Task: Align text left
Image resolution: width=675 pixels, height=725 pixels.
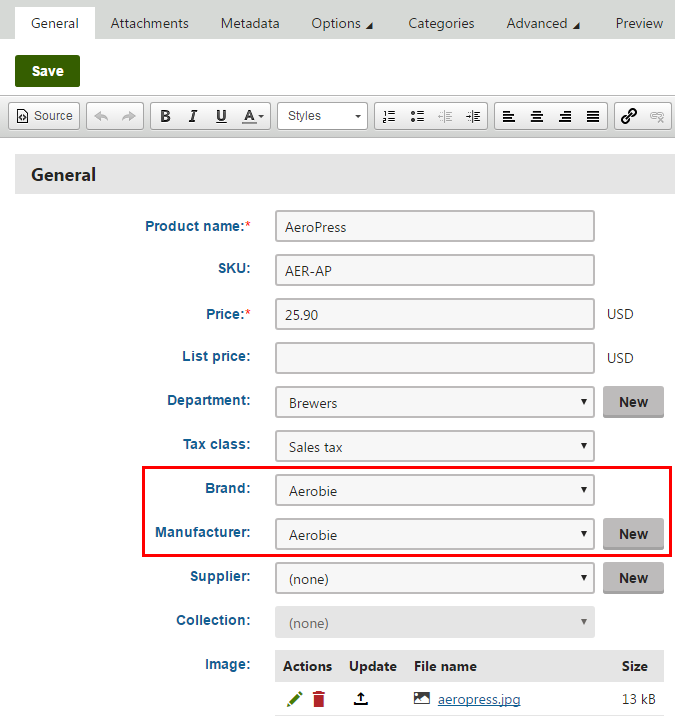Action: coord(509,116)
